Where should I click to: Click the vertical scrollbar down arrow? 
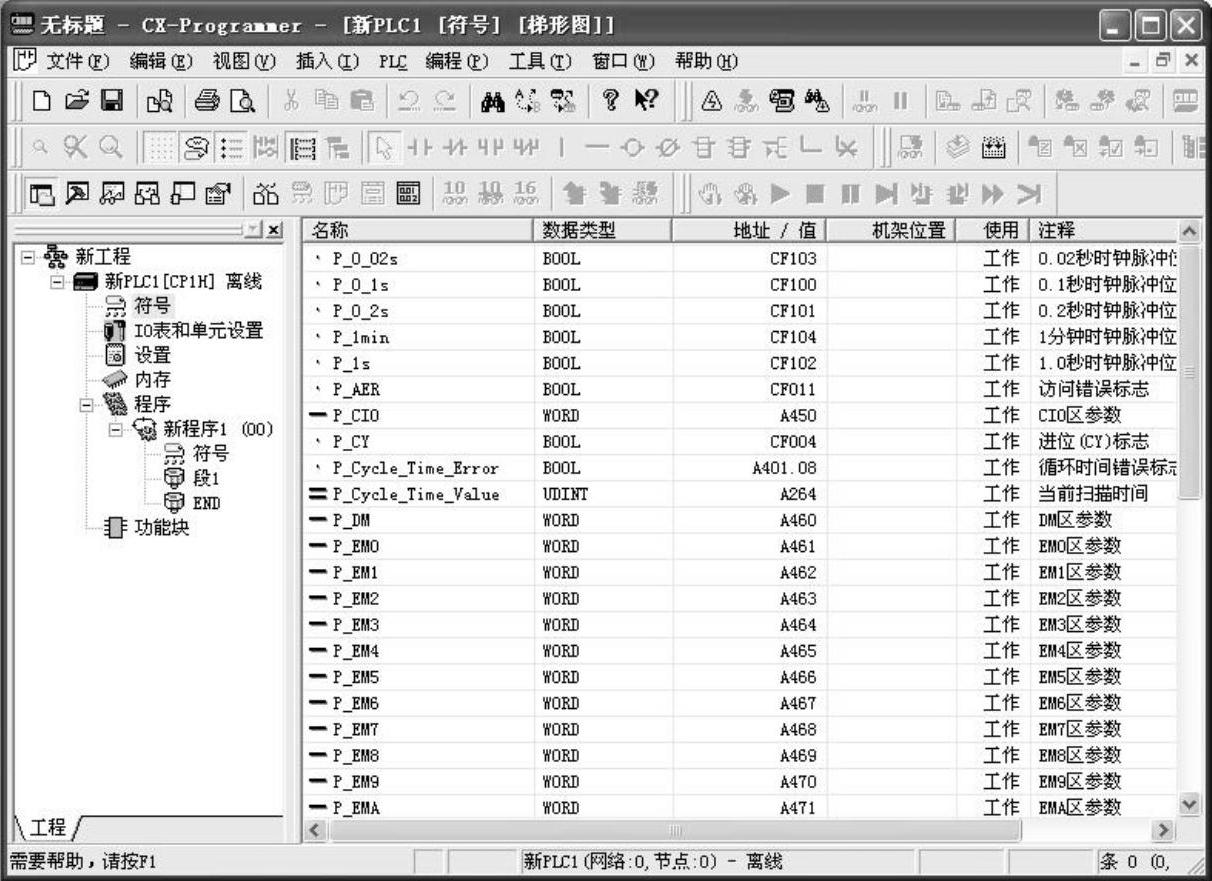1189,805
